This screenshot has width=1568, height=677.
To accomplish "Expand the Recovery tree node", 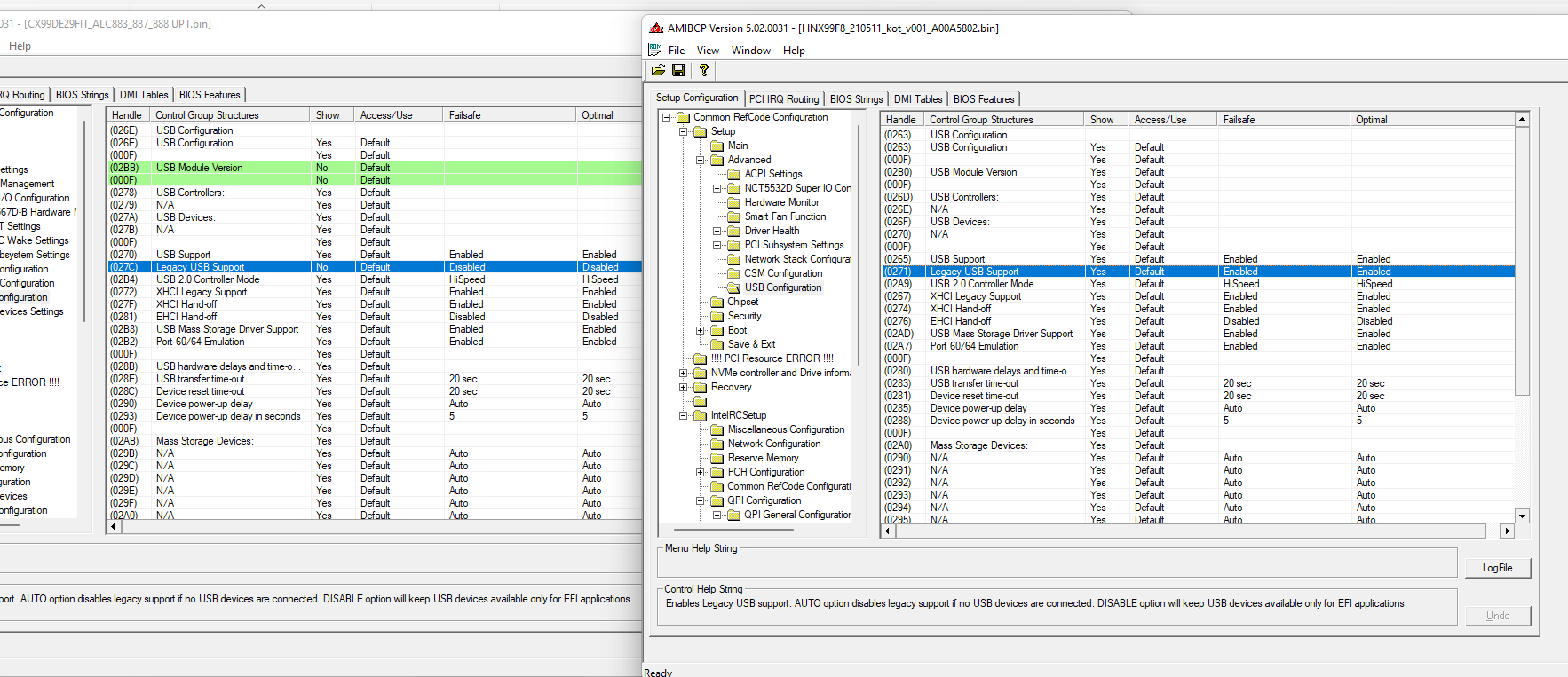I will [684, 388].
